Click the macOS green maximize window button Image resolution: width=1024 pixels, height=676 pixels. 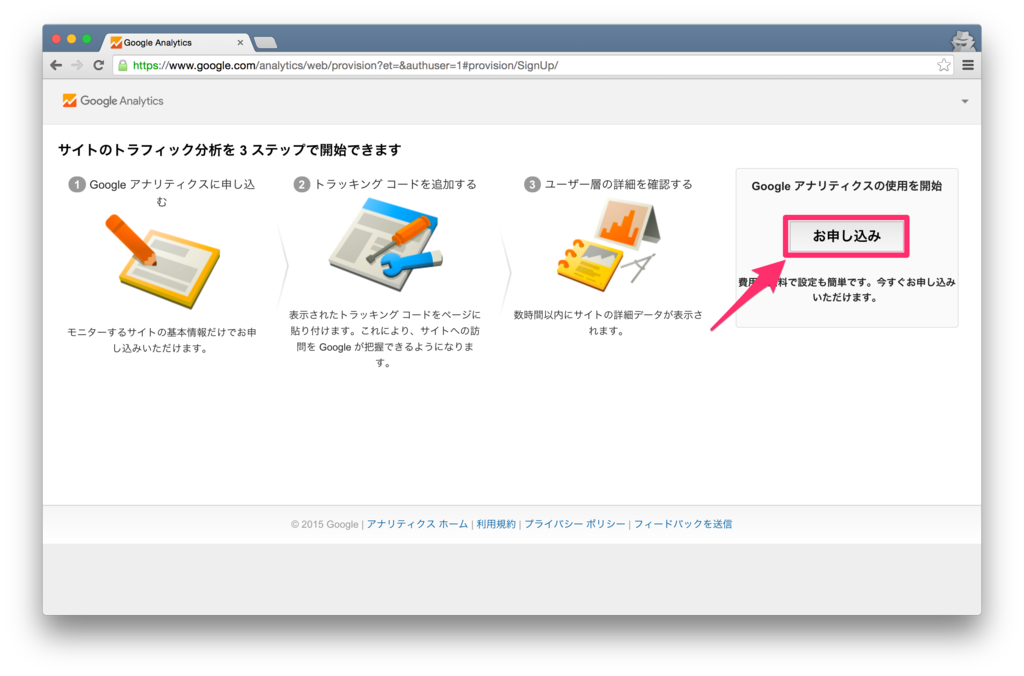(x=87, y=39)
